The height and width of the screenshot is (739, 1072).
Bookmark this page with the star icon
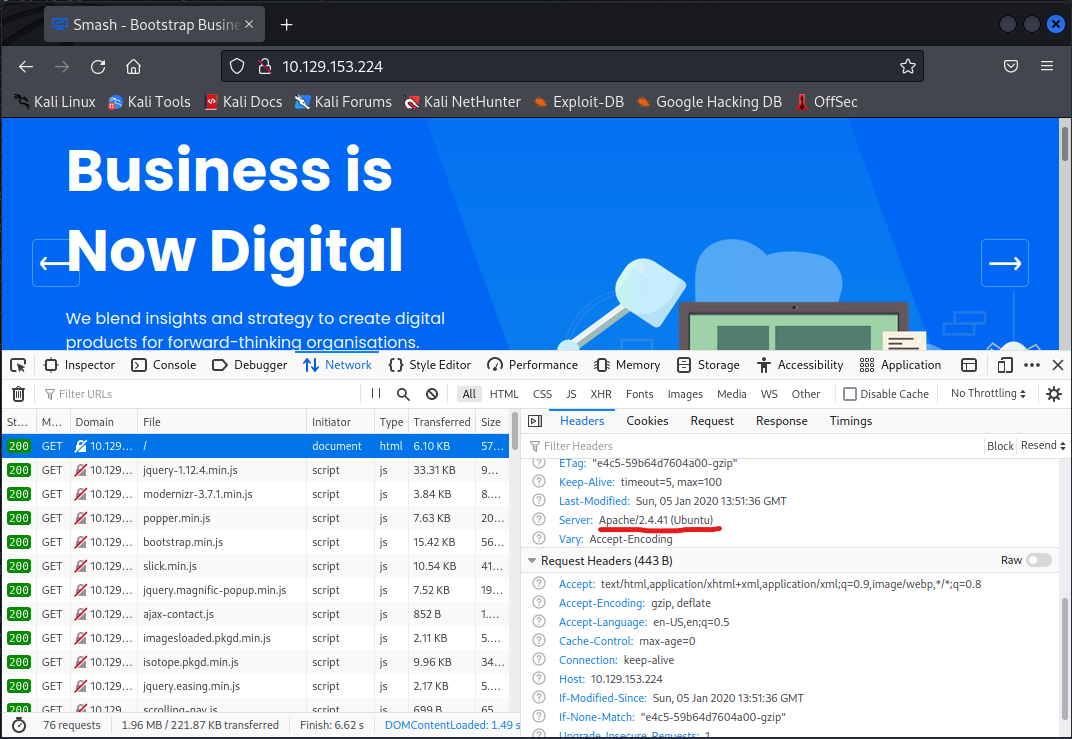tap(907, 66)
